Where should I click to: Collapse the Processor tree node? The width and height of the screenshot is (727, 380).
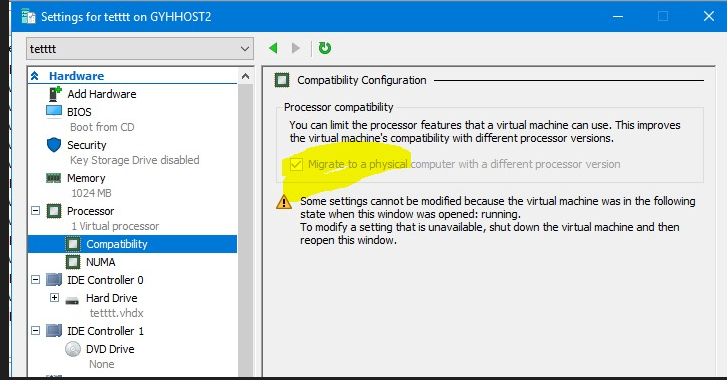point(36,211)
